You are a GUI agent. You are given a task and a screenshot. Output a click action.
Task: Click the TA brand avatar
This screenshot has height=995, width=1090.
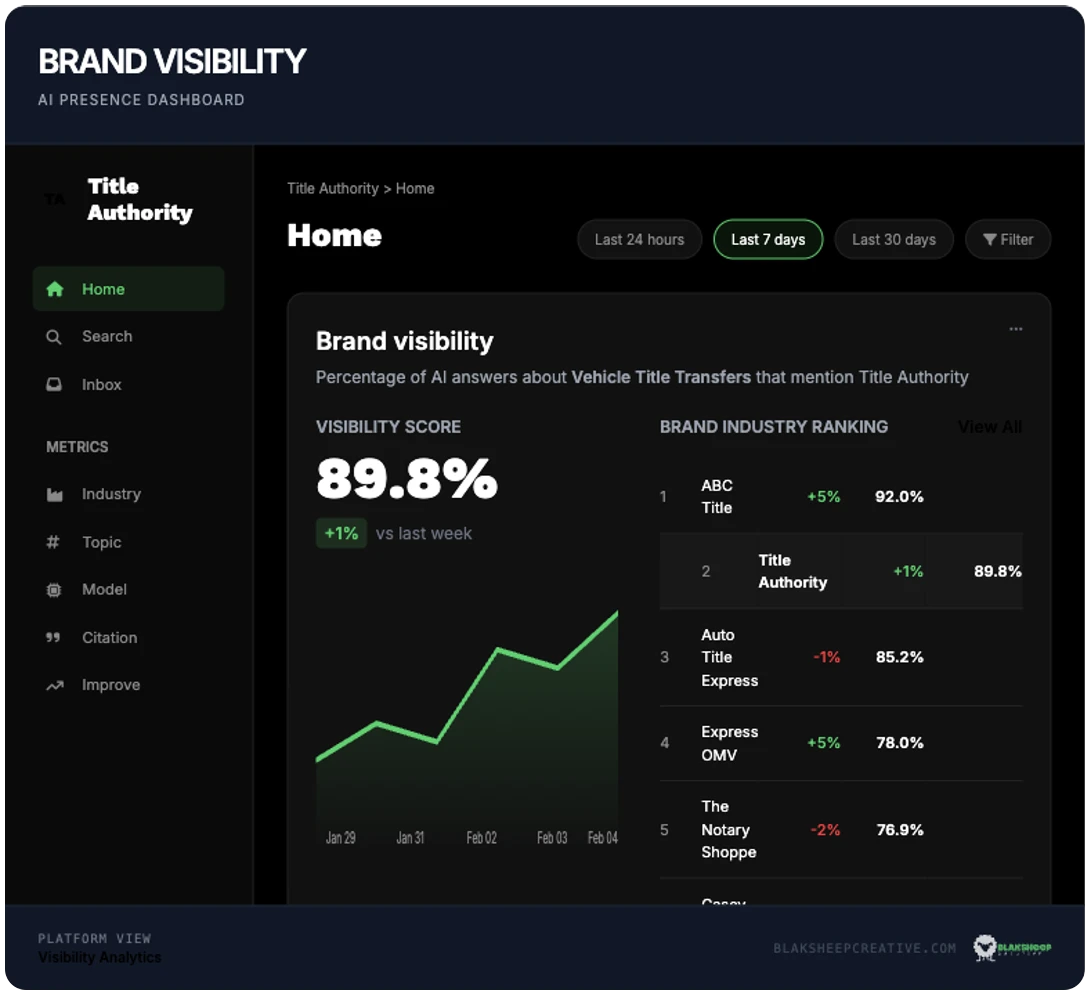pyautogui.click(x=55, y=199)
